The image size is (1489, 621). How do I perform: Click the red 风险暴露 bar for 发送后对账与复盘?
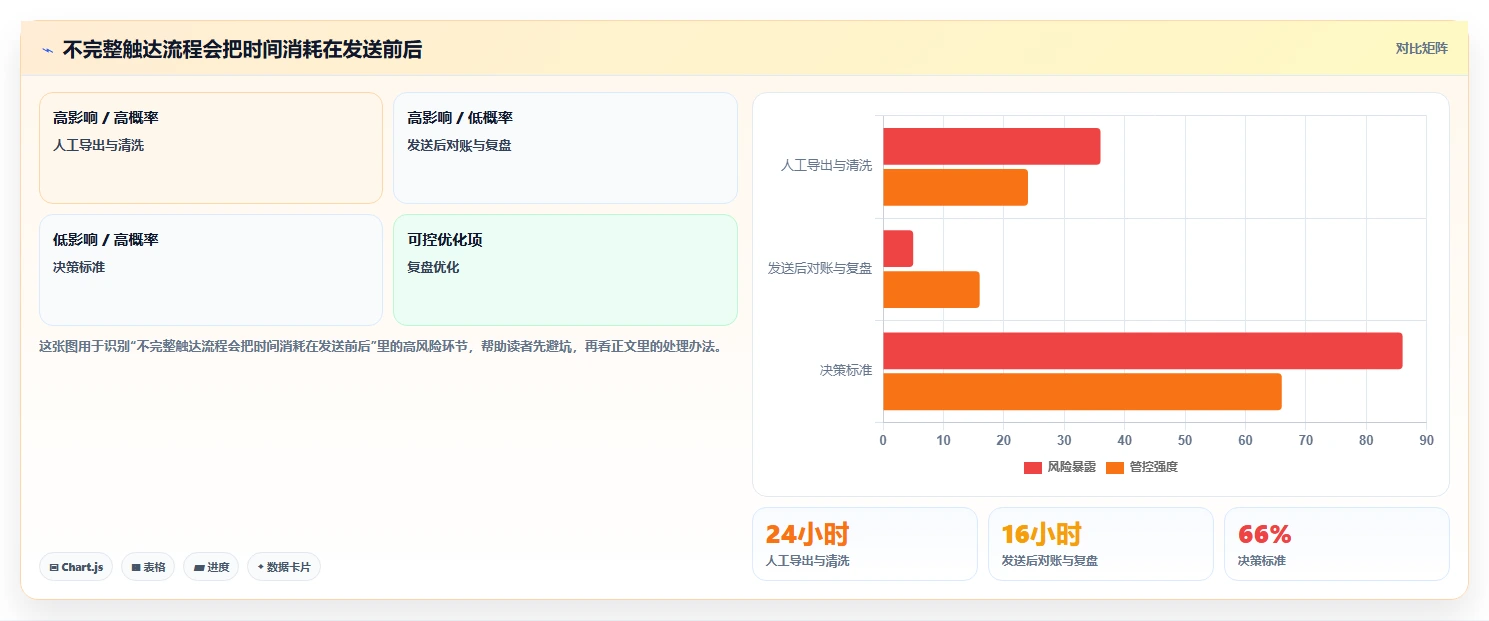898,249
